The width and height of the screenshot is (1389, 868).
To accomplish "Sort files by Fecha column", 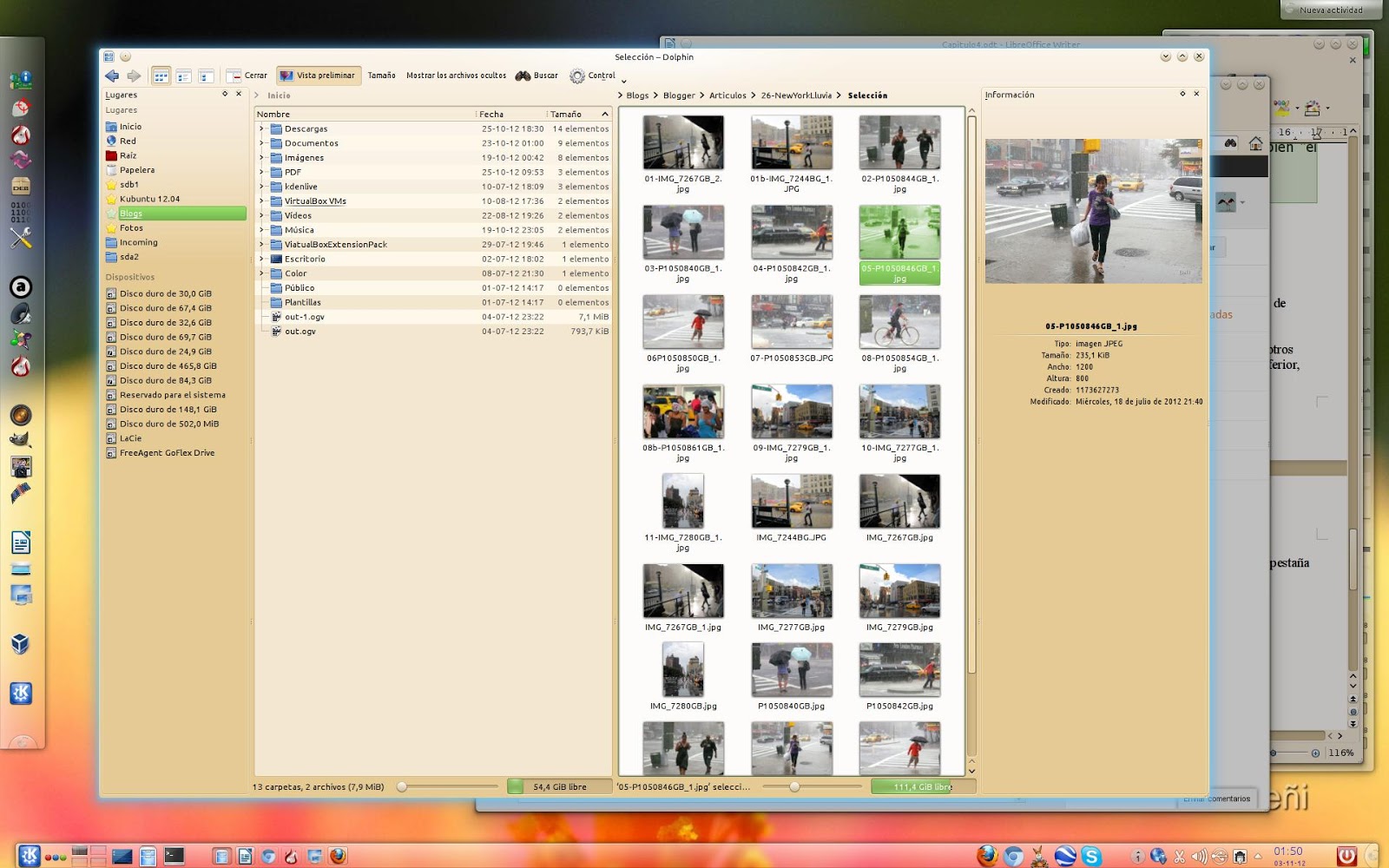I will click(x=511, y=115).
